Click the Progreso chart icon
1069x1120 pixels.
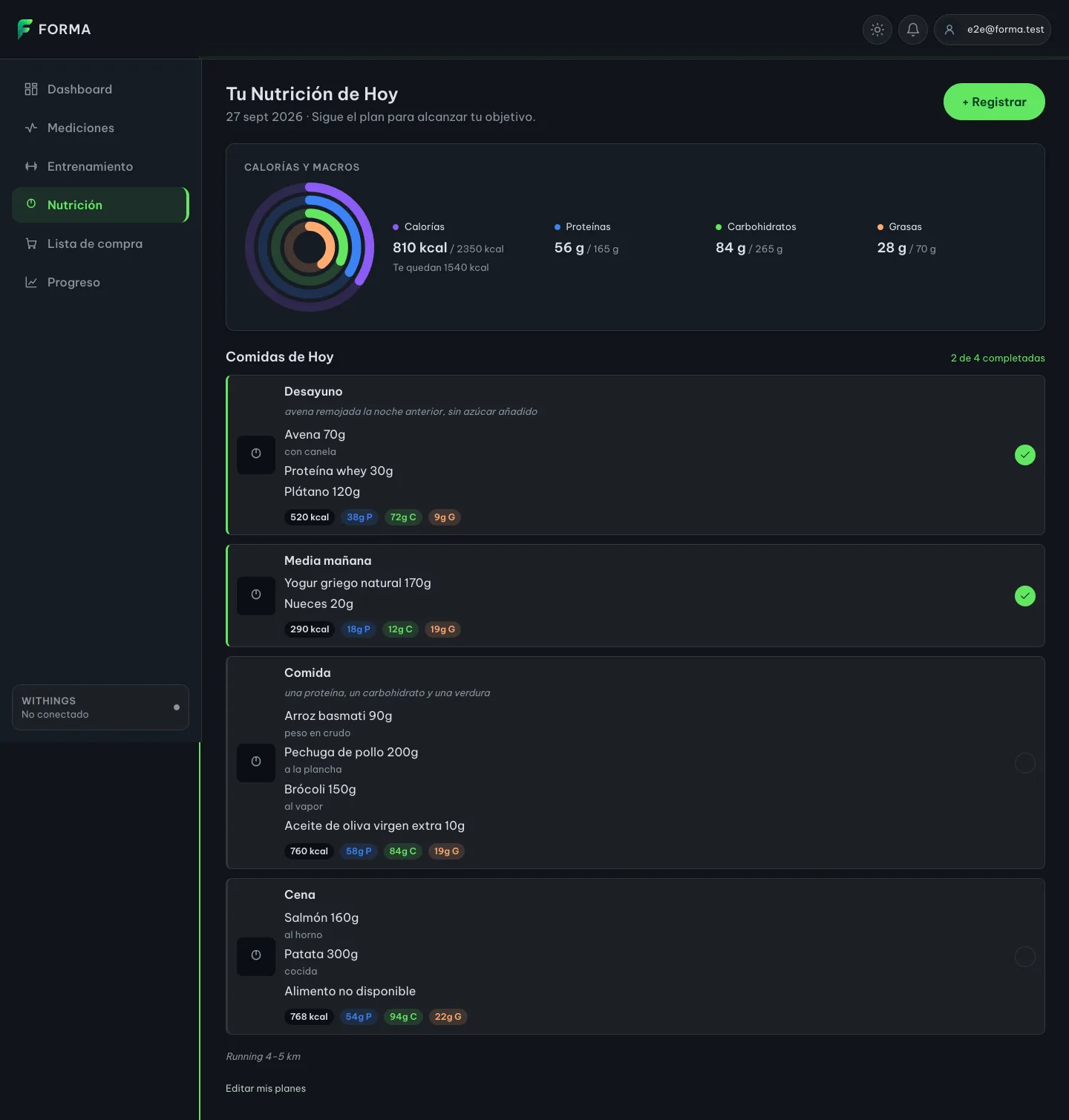pos(31,282)
